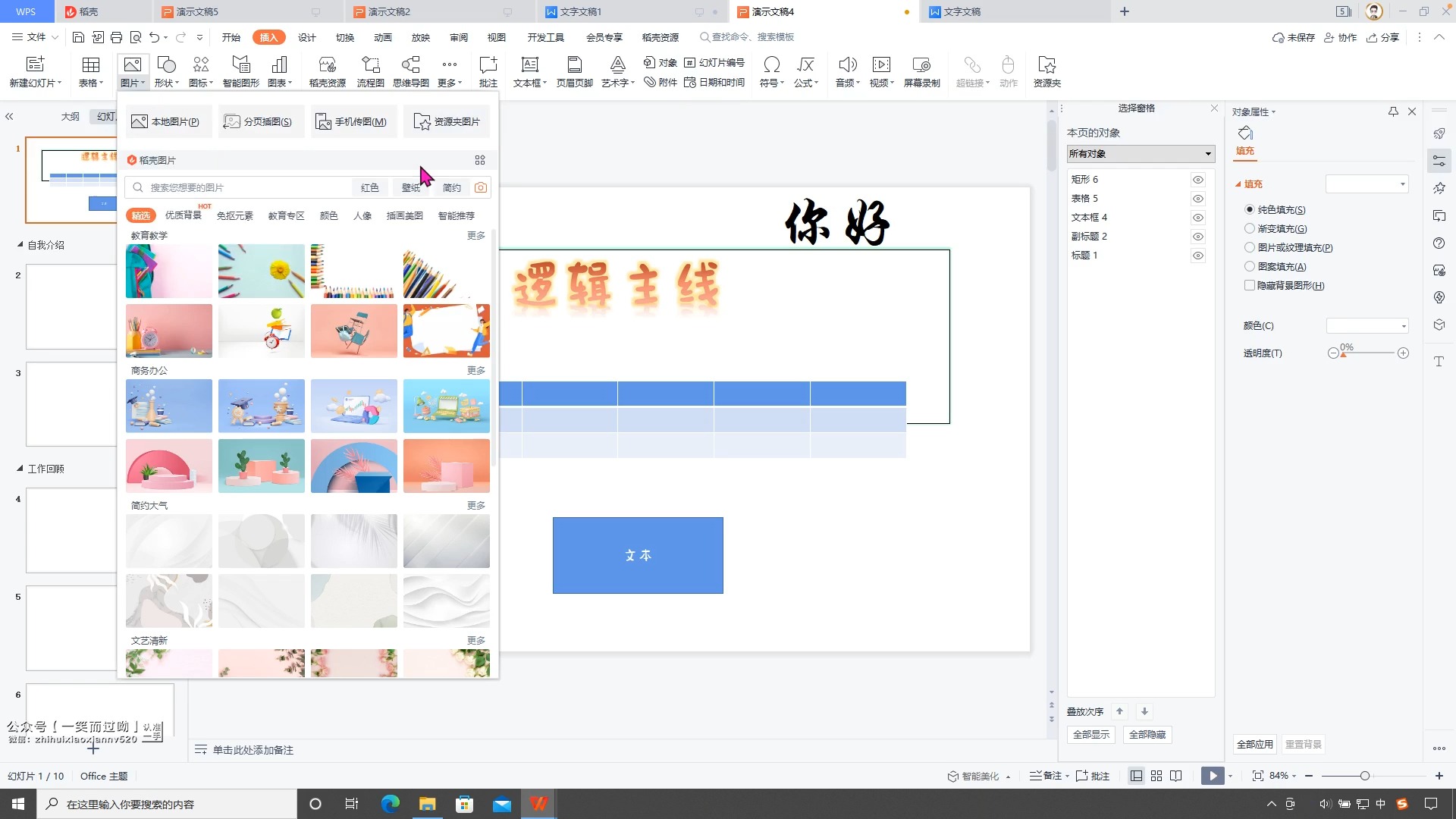1456x819 pixels.
Task: Collapse the 工作回顾 section
Action: 20,469
